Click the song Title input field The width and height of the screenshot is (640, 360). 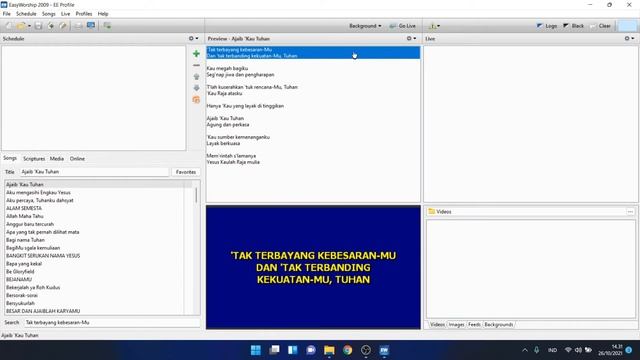click(x=94, y=172)
